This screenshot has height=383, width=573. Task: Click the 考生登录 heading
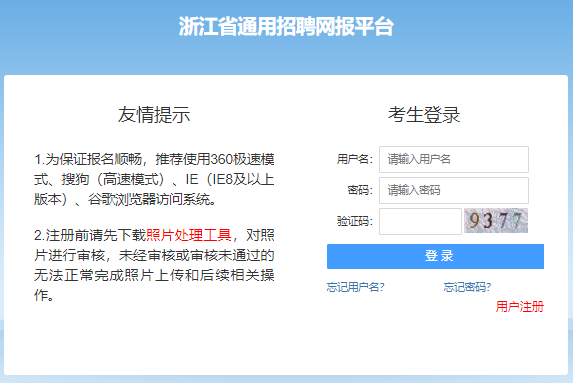pos(424,115)
